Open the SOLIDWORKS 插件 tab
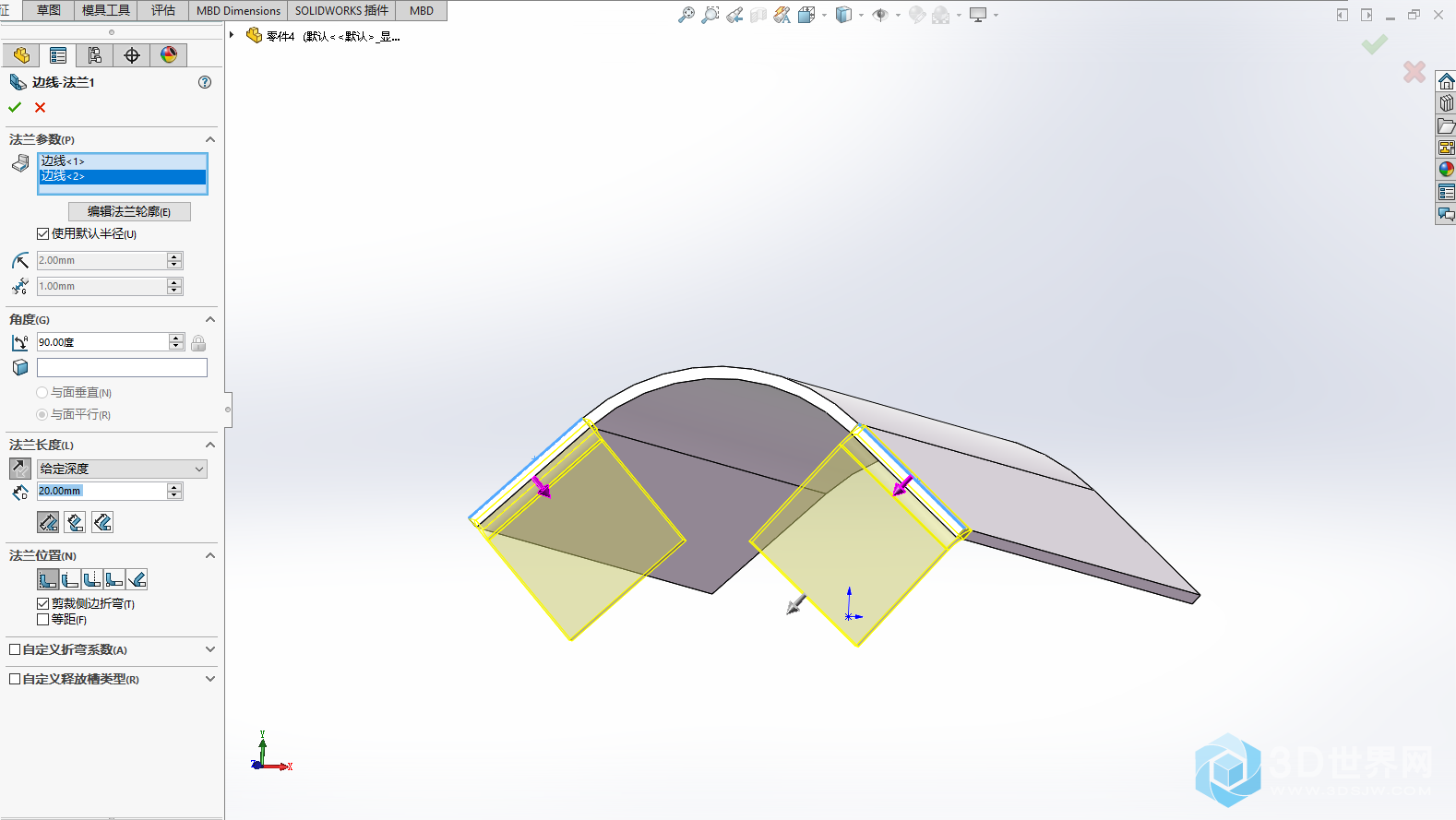Image resolution: width=1456 pixels, height=820 pixels. (341, 10)
